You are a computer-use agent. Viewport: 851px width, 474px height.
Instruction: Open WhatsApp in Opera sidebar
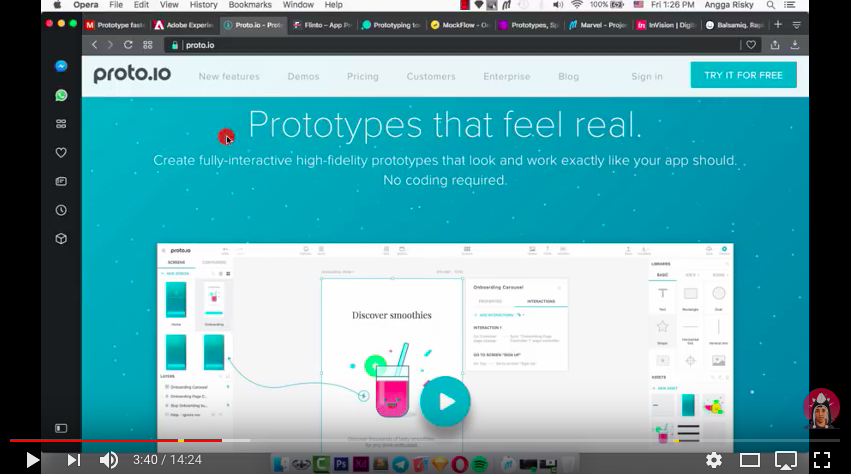tap(61, 96)
